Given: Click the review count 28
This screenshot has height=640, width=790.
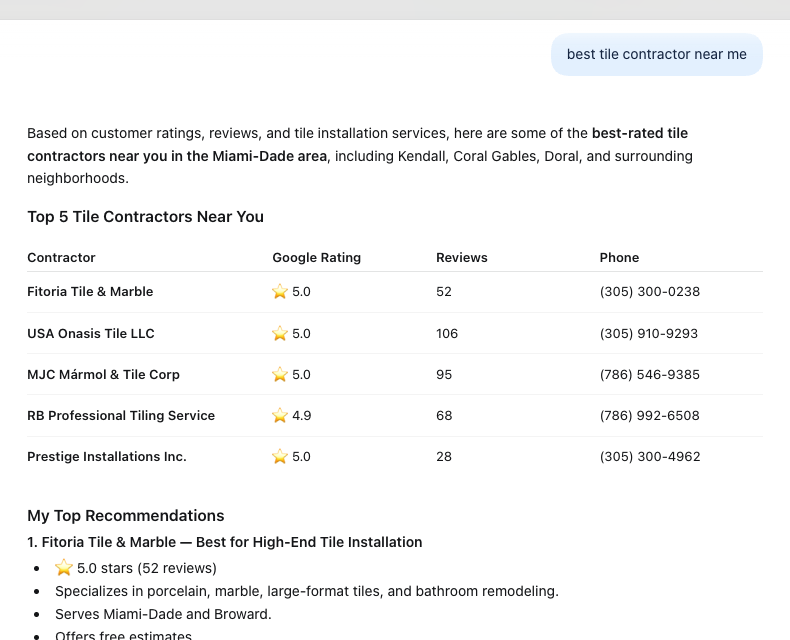Looking at the screenshot, I should pyautogui.click(x=444, y=457).
